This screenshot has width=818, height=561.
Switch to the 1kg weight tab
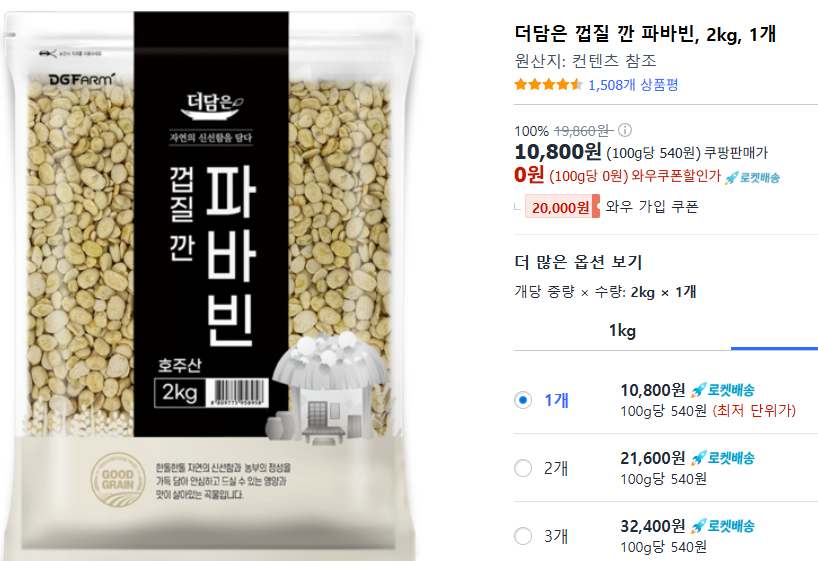622,331
